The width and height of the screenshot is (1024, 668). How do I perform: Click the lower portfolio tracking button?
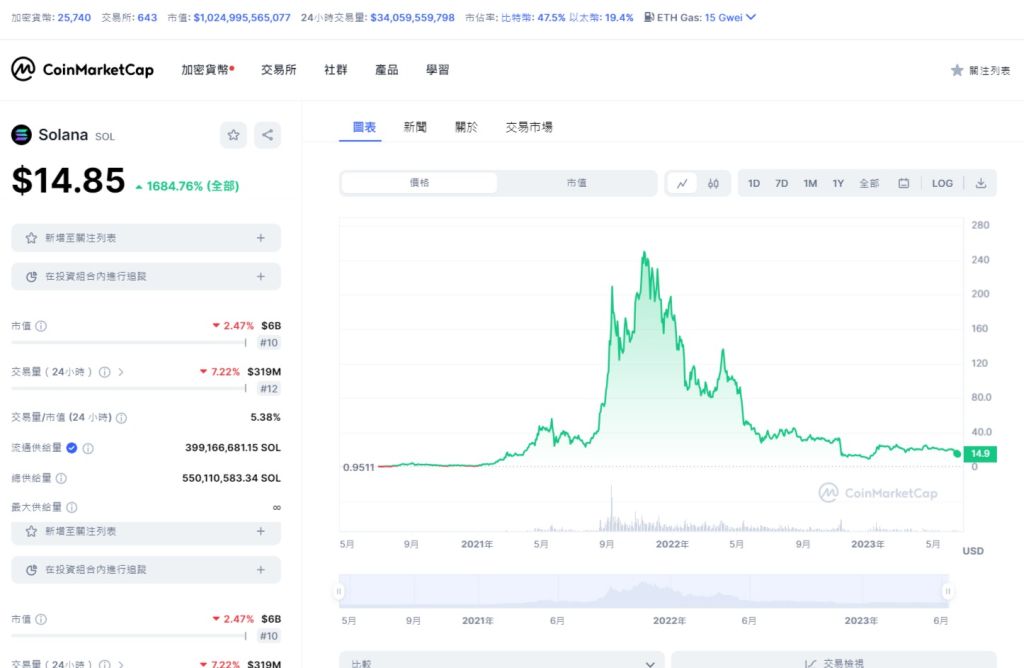146,569
